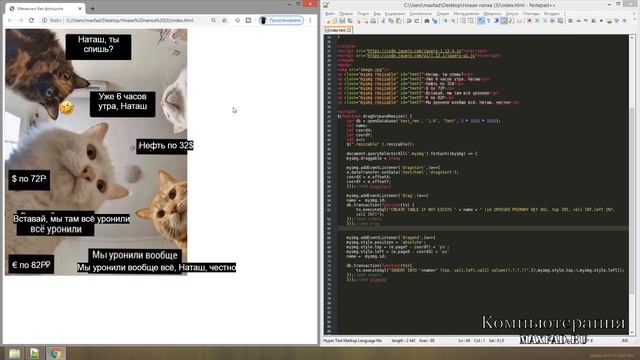Toggle synchronized horizontal scrolling in Notepad++

point(470,21)
